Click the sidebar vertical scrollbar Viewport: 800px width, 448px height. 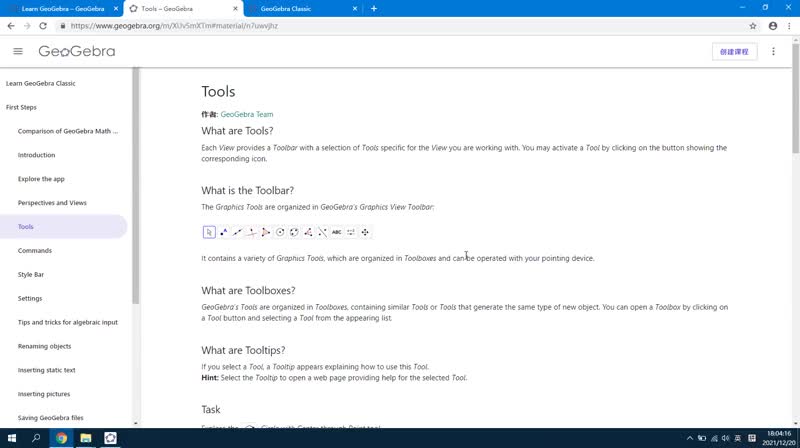136,186
